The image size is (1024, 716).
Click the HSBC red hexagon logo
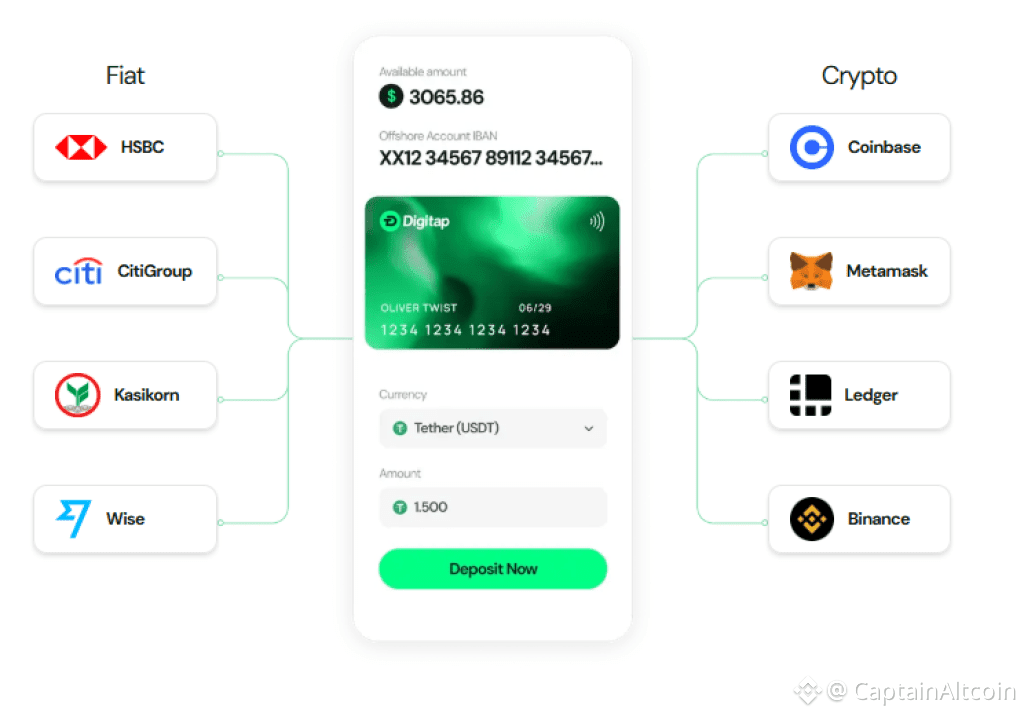81,148
